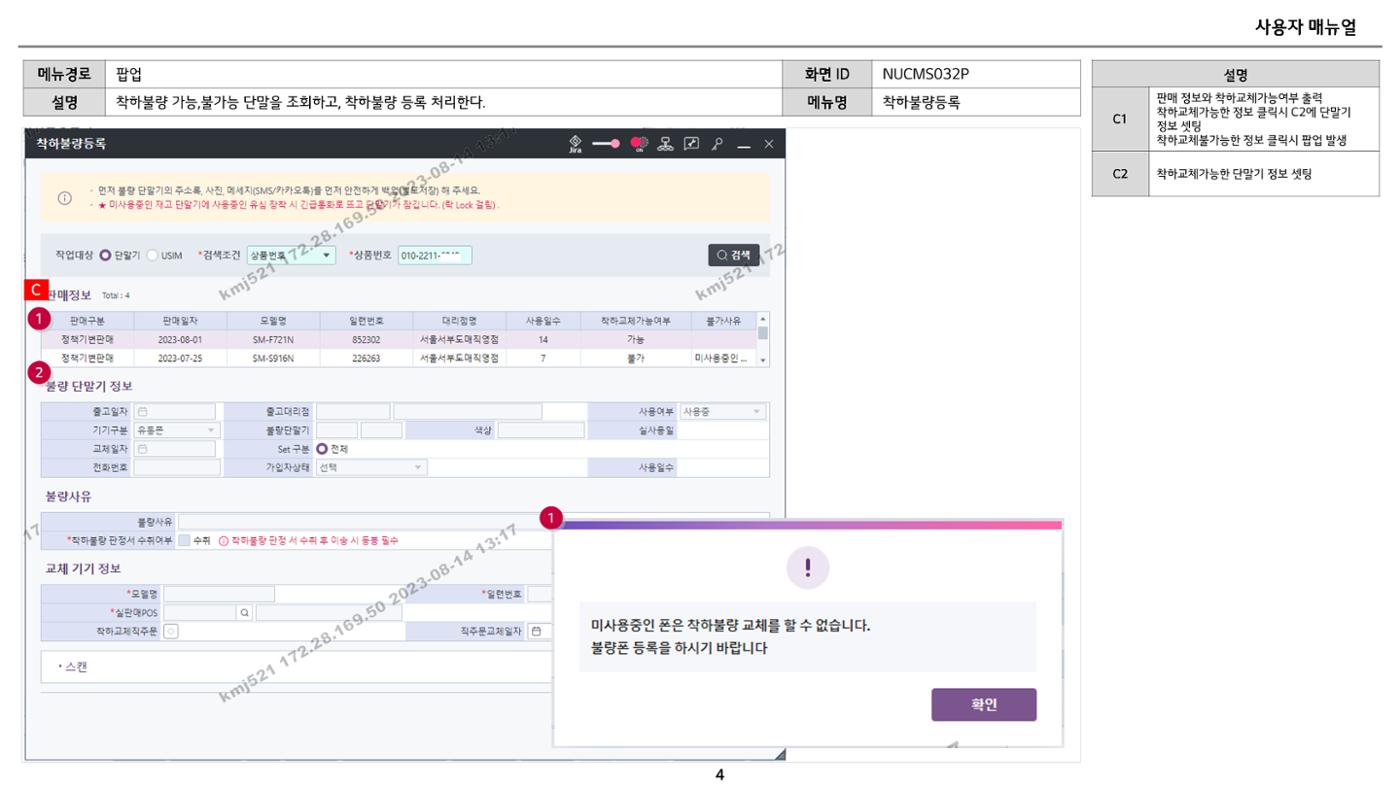Open the 직주문교체일자 calendar icon

point(536,631)
